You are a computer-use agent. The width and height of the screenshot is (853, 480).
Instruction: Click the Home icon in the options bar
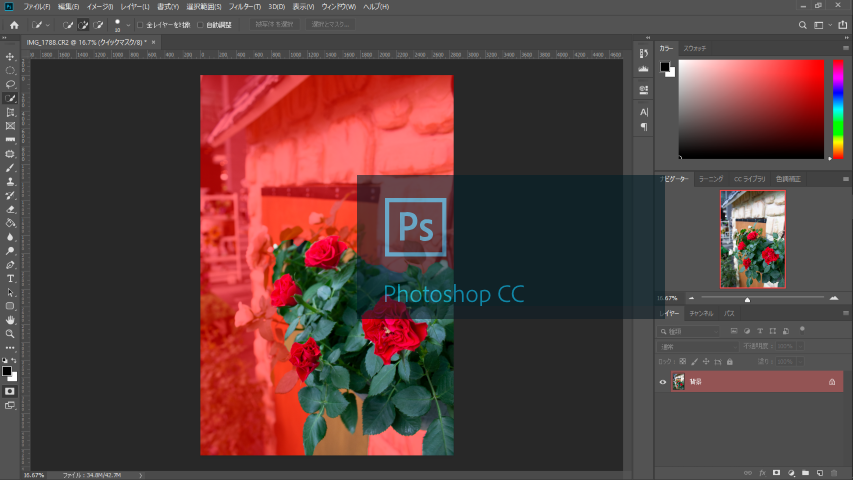coord(14,24)
